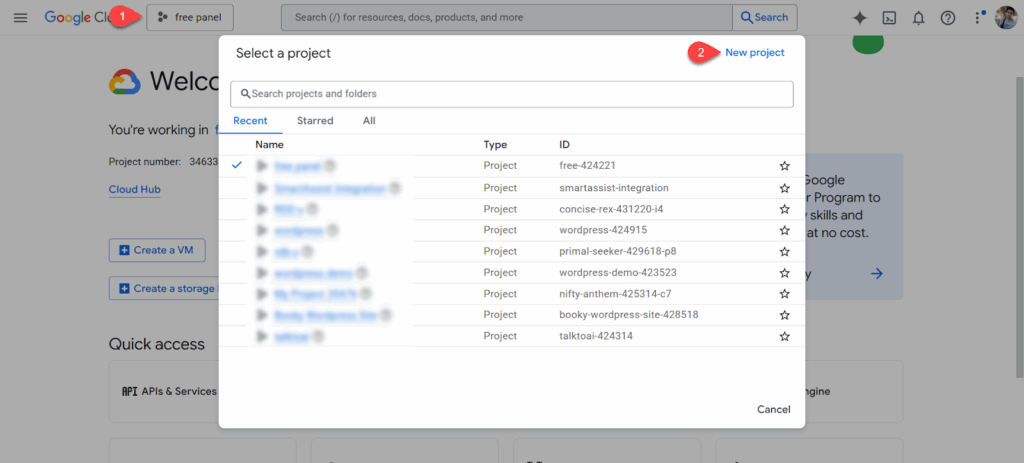Open the hamburger navigation menu
Viewport: 1024px width, 463px height.
coord(21,17)
